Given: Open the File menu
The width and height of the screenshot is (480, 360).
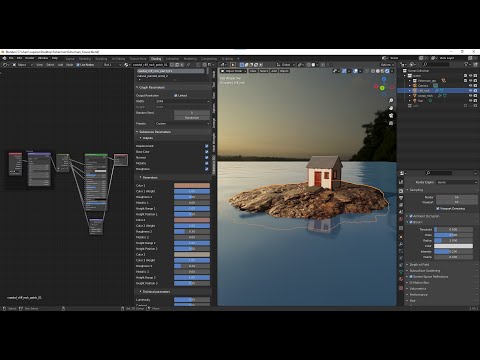Looking at the screenshot, I should (x=11, y=58).
